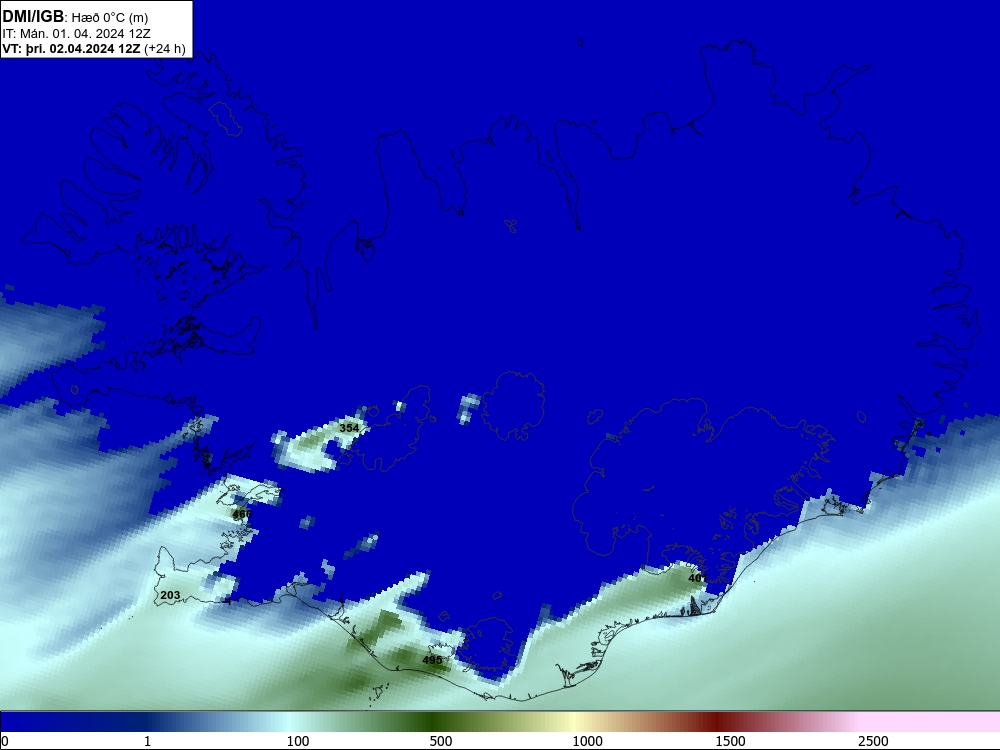This screenshot has width=1000, height=750.
Task: Click the 354 elevation label
Action: (x=349, y=428)
